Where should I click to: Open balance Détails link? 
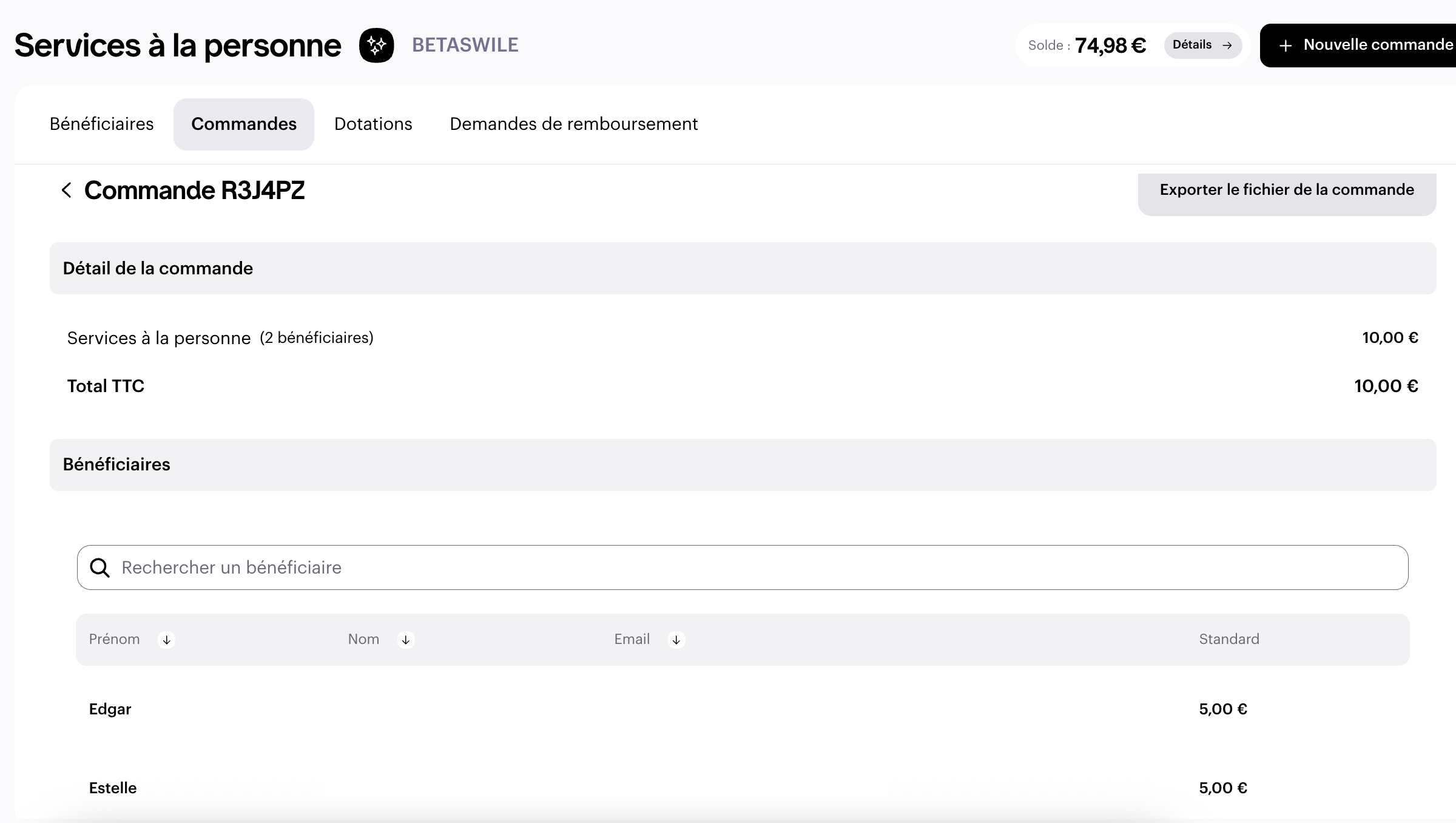click(1193, 45)
